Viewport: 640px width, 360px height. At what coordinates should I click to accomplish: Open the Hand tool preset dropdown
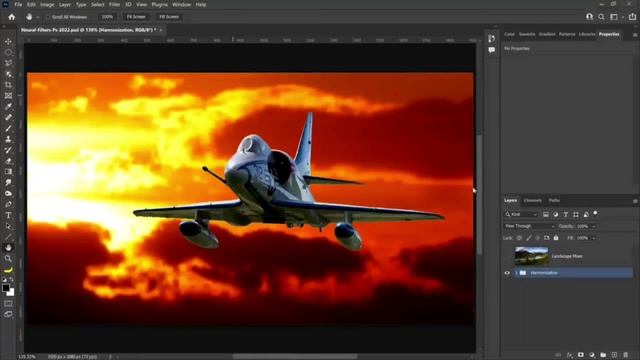pyautogui.click(x=38, y=17)
